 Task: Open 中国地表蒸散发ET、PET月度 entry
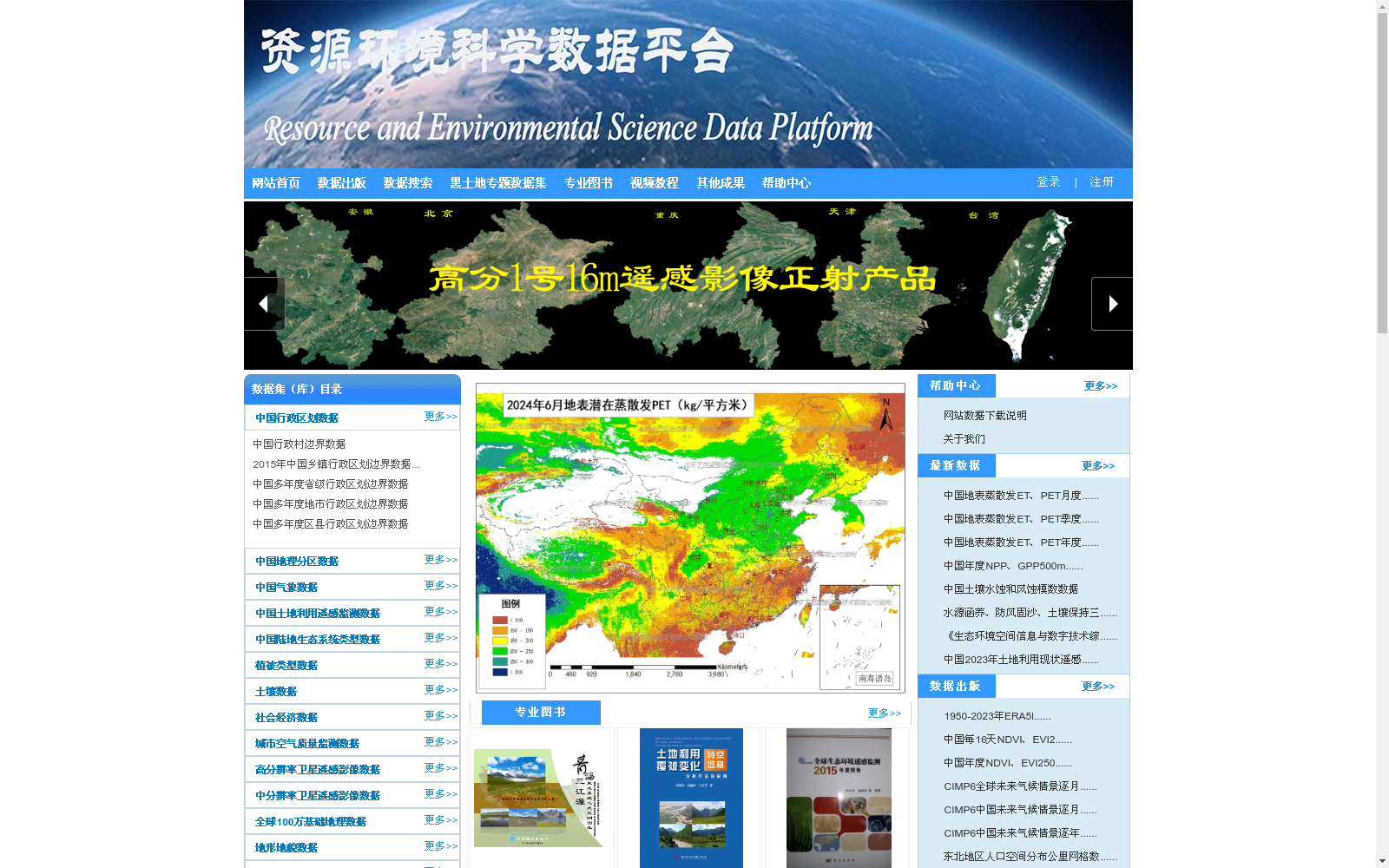(1022, 496)
